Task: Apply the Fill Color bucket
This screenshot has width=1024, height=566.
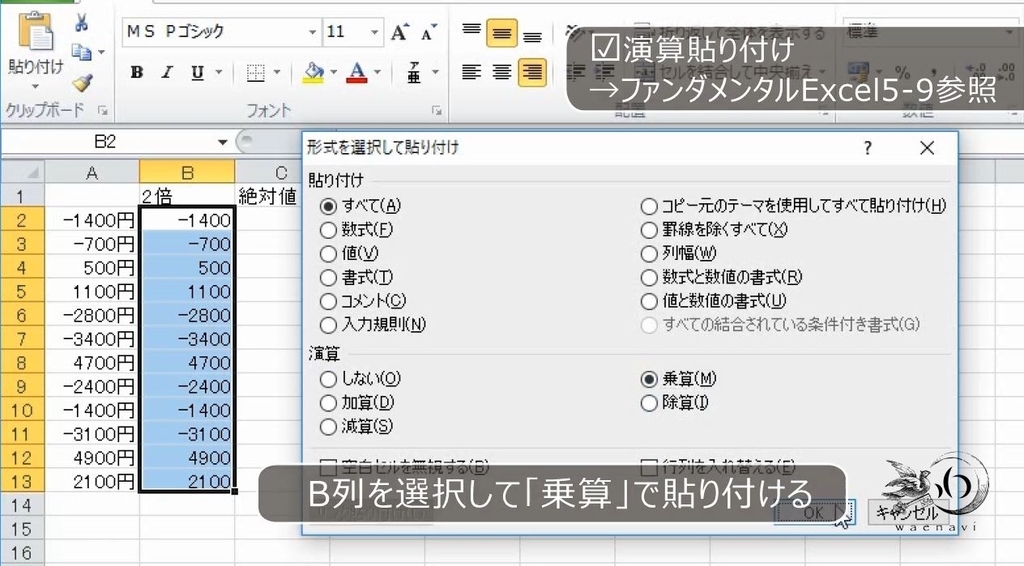Action: [x=313, y=72]
